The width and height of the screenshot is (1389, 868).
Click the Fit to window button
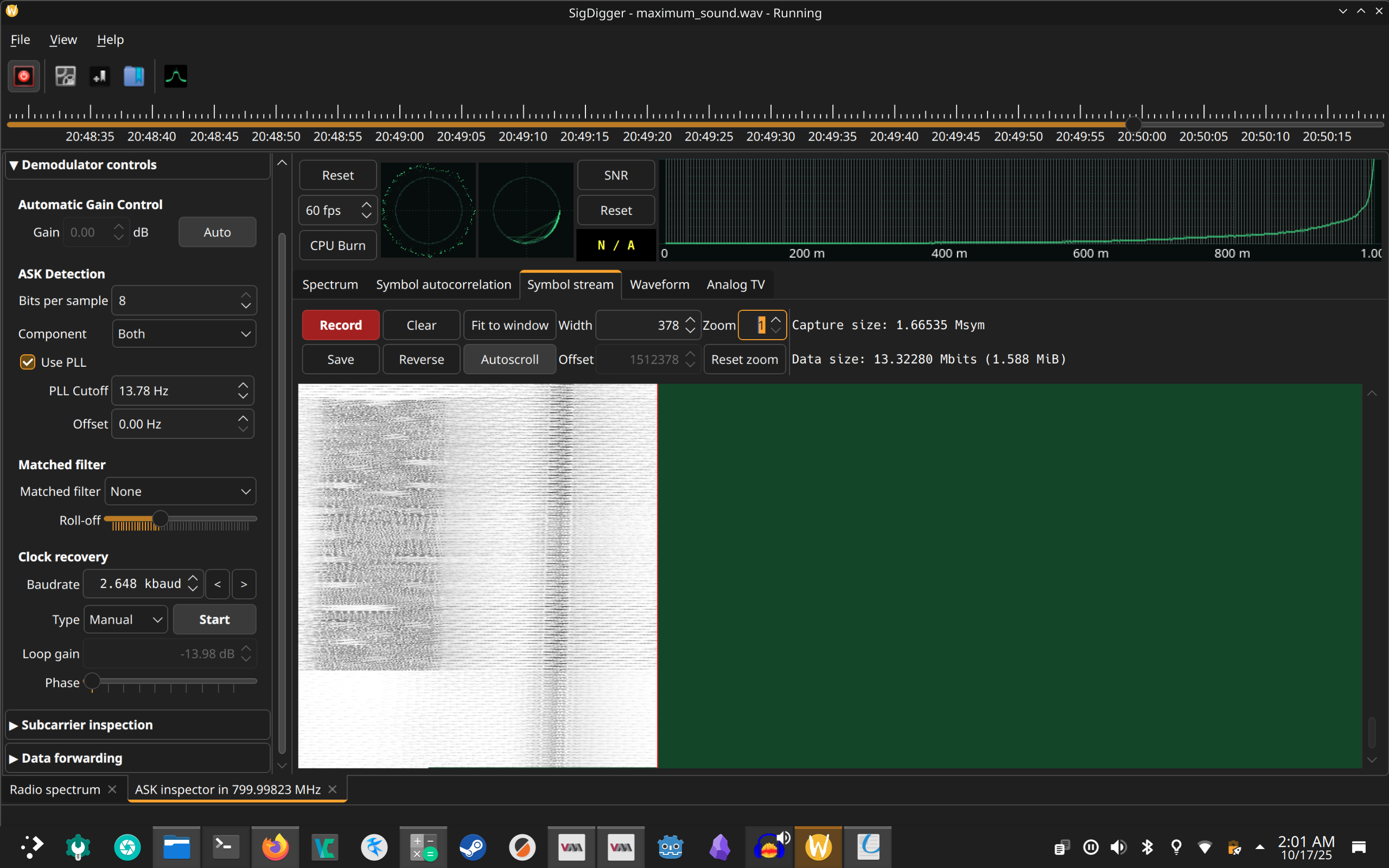(509, 325)
